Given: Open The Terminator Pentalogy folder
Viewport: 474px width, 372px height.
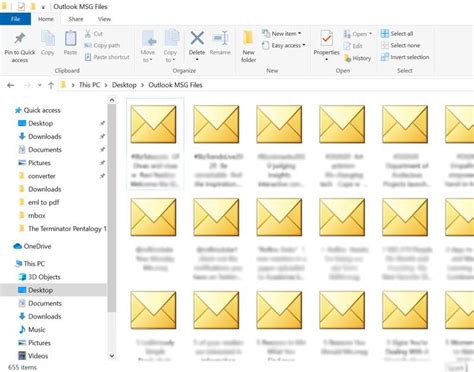Looking at the screenshot, I should click(62, 229).
